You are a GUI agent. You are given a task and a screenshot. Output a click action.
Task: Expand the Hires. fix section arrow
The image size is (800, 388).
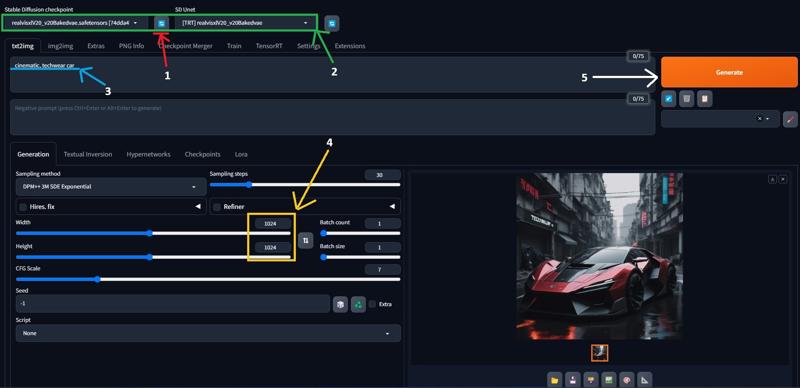(198, 207)
